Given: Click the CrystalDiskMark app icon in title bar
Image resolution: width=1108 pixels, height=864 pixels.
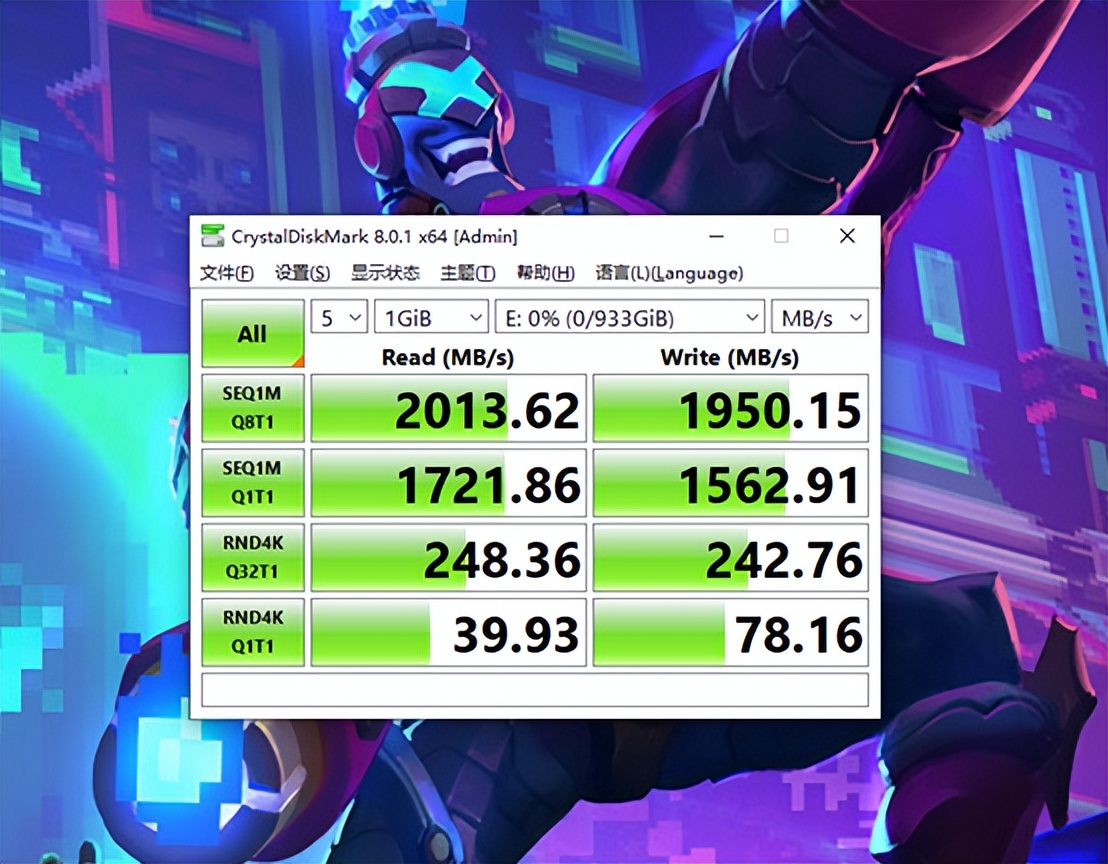Looking at the screenshot, I should coord(213,236).
